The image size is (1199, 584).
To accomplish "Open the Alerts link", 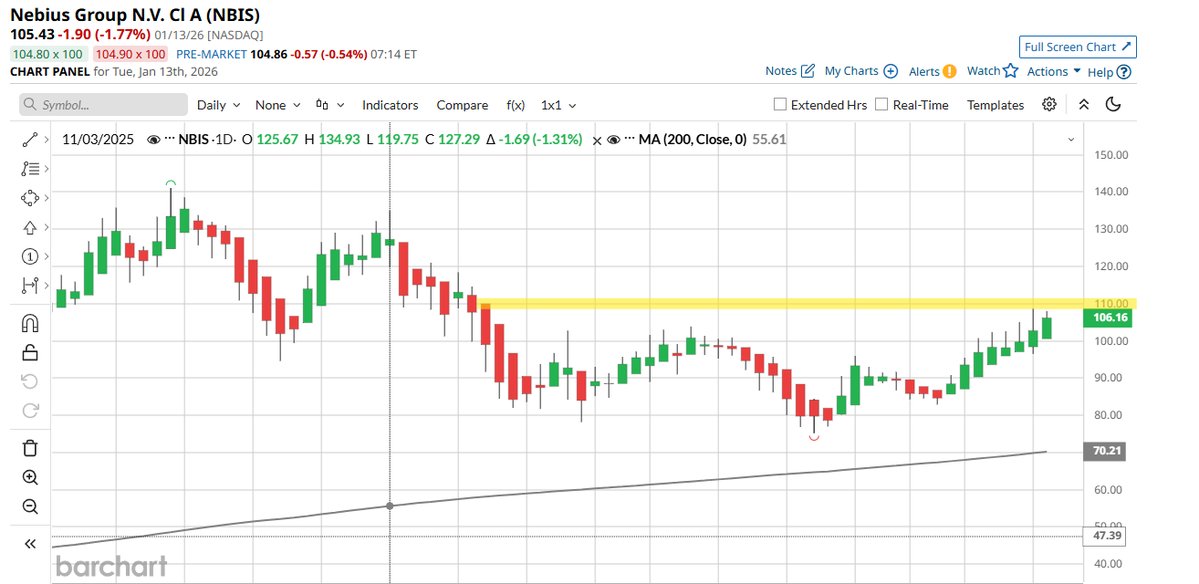I will pos(924,71).
